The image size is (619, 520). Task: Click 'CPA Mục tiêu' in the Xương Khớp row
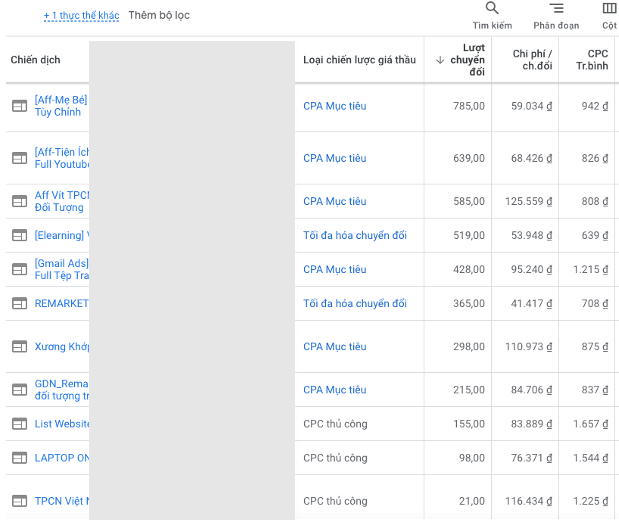[x=335, y=346]
